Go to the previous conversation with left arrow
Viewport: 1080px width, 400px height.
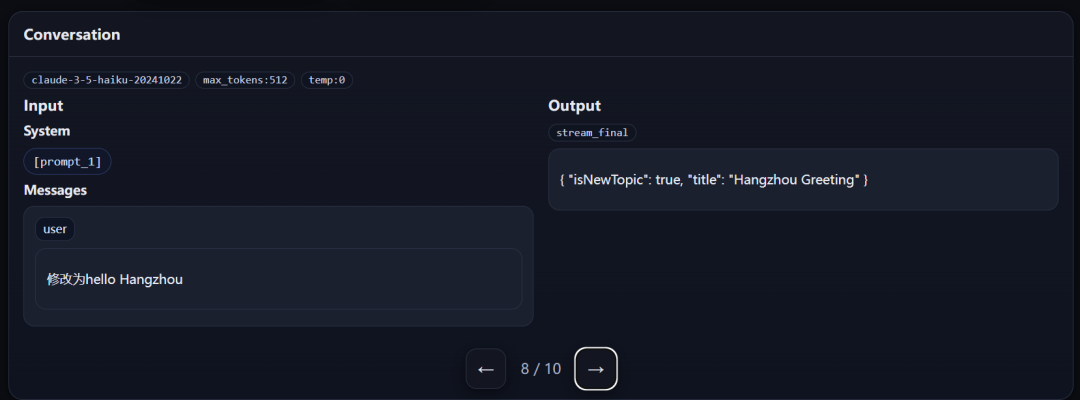pos(486,368)
